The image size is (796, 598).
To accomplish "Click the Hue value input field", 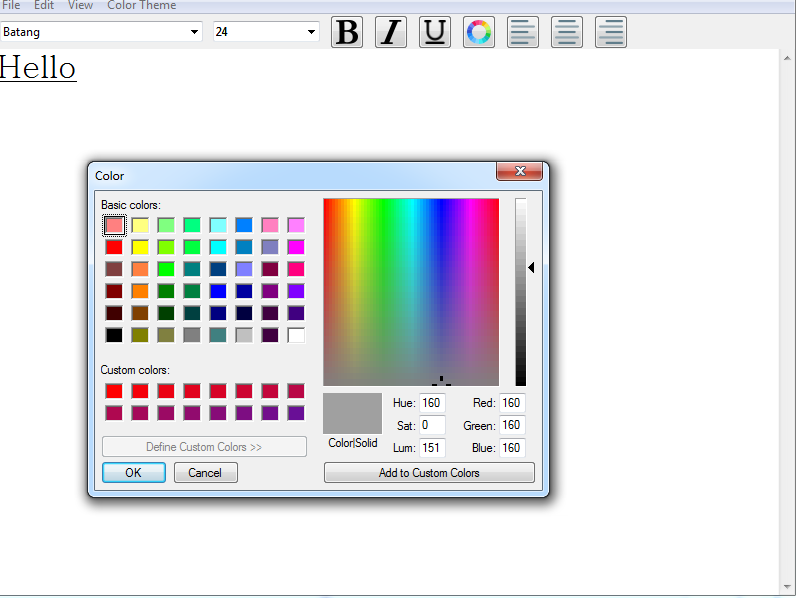I will coord(431,403).
